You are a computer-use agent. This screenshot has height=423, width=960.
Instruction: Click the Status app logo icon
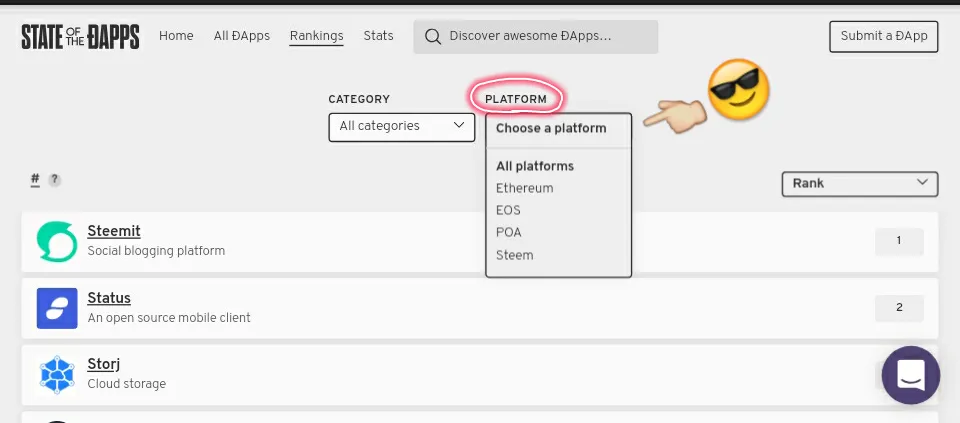point(57,309)
